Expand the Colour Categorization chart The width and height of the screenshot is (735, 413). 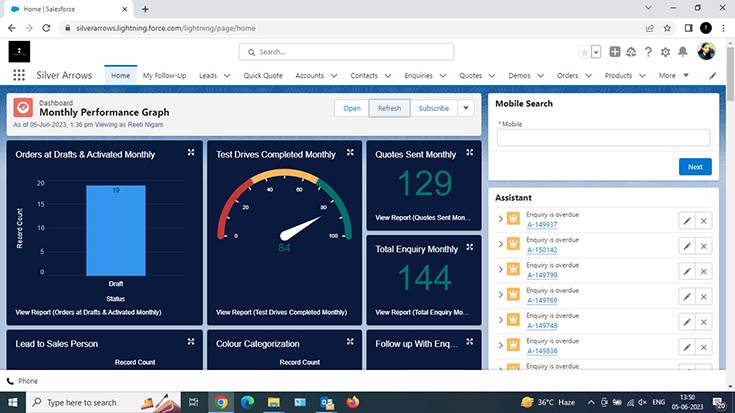coord(350,342)
